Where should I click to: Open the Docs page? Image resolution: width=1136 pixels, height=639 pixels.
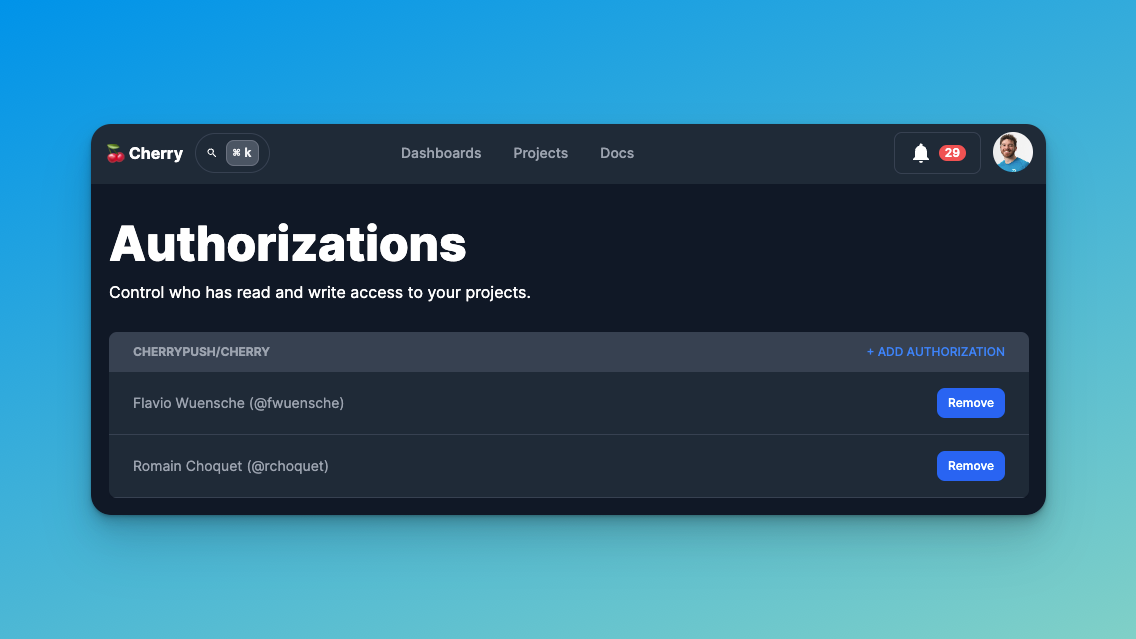point(617,153)
